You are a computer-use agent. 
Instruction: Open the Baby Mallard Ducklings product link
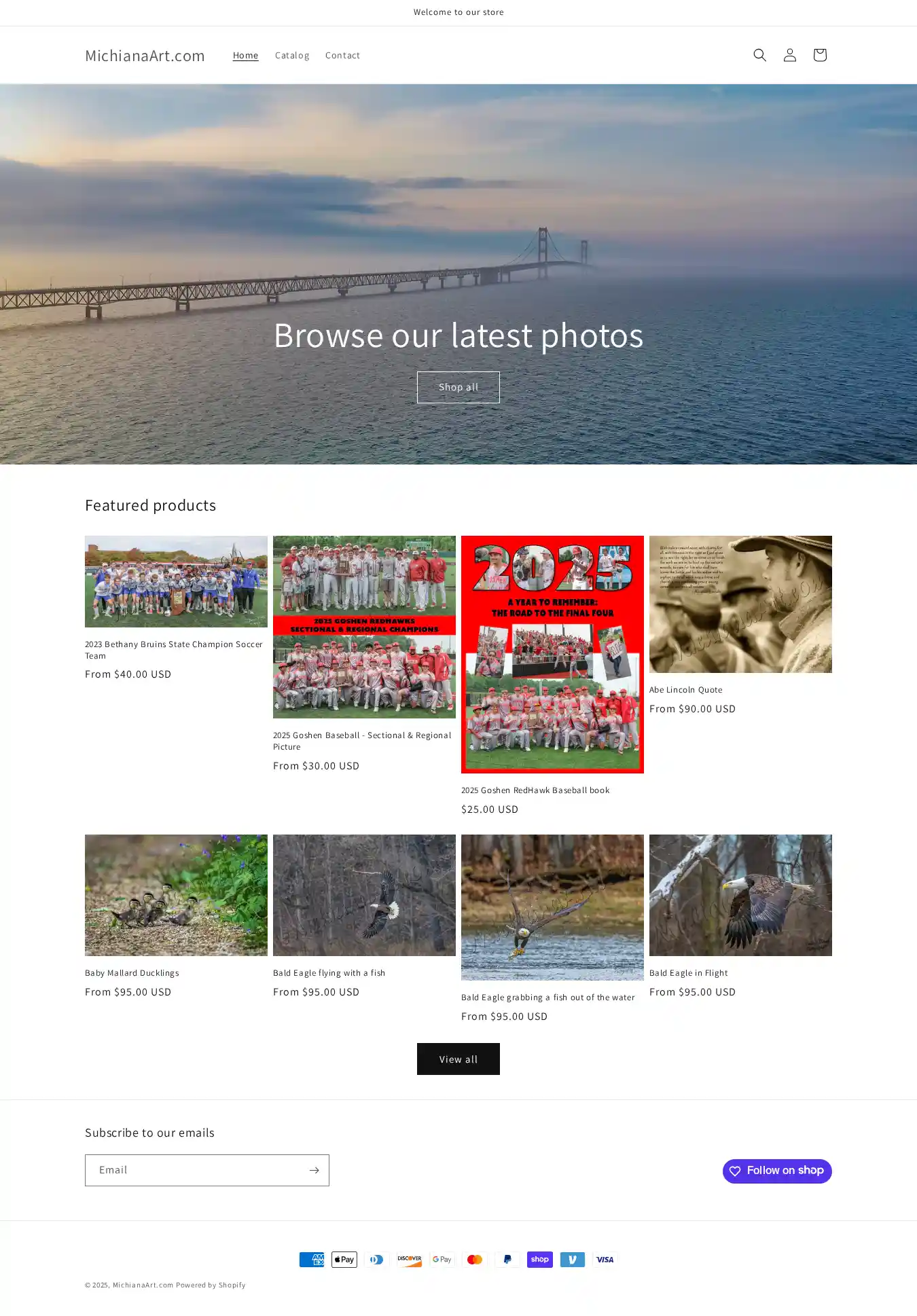(132, 973)
